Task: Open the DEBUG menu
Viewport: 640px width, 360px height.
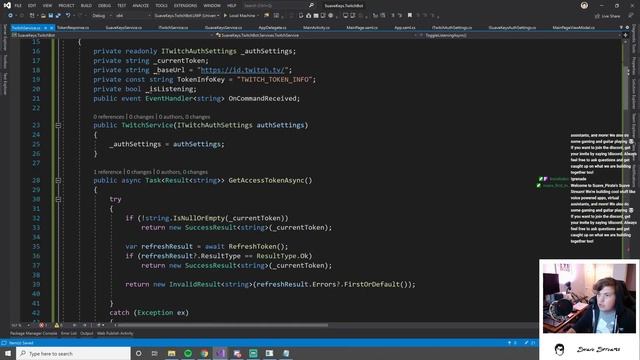Action: point(104,6)
